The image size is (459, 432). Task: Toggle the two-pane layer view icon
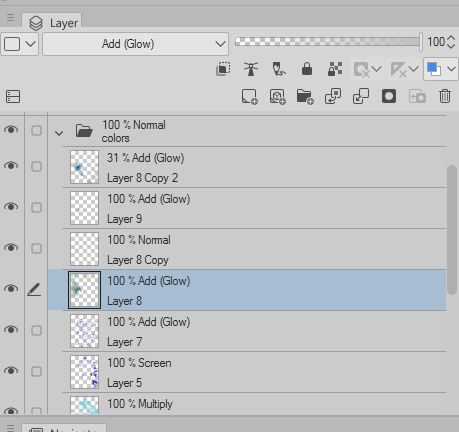point(13,97)
